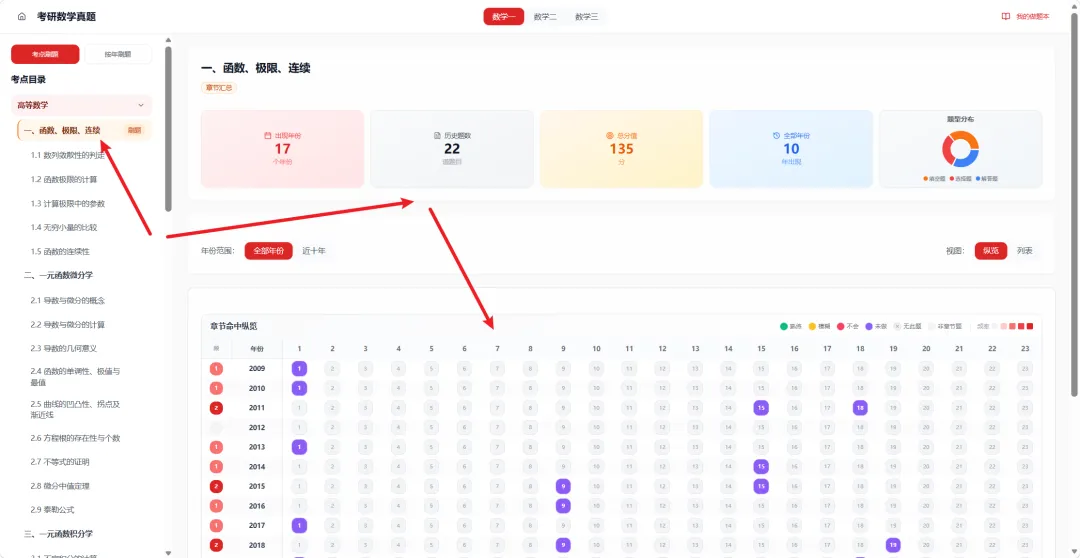Click gray cell 7 in 2012 row

[x=497, y=427]
